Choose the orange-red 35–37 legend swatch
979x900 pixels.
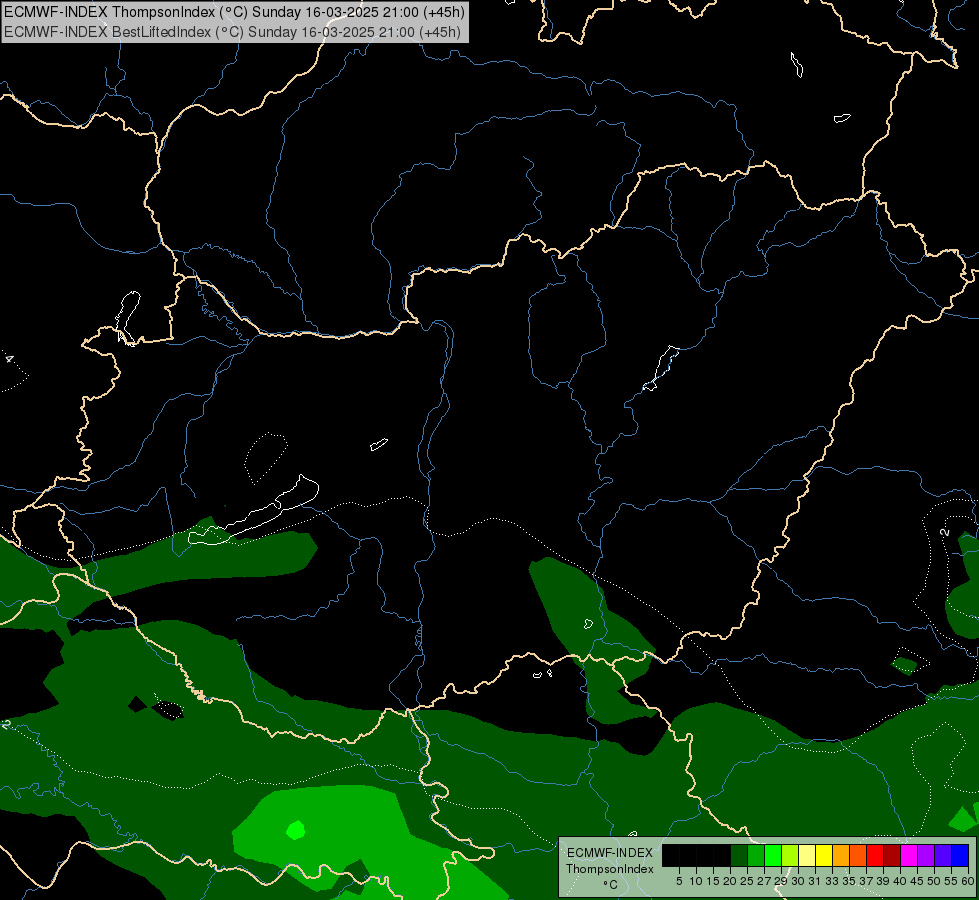point(857,856)
